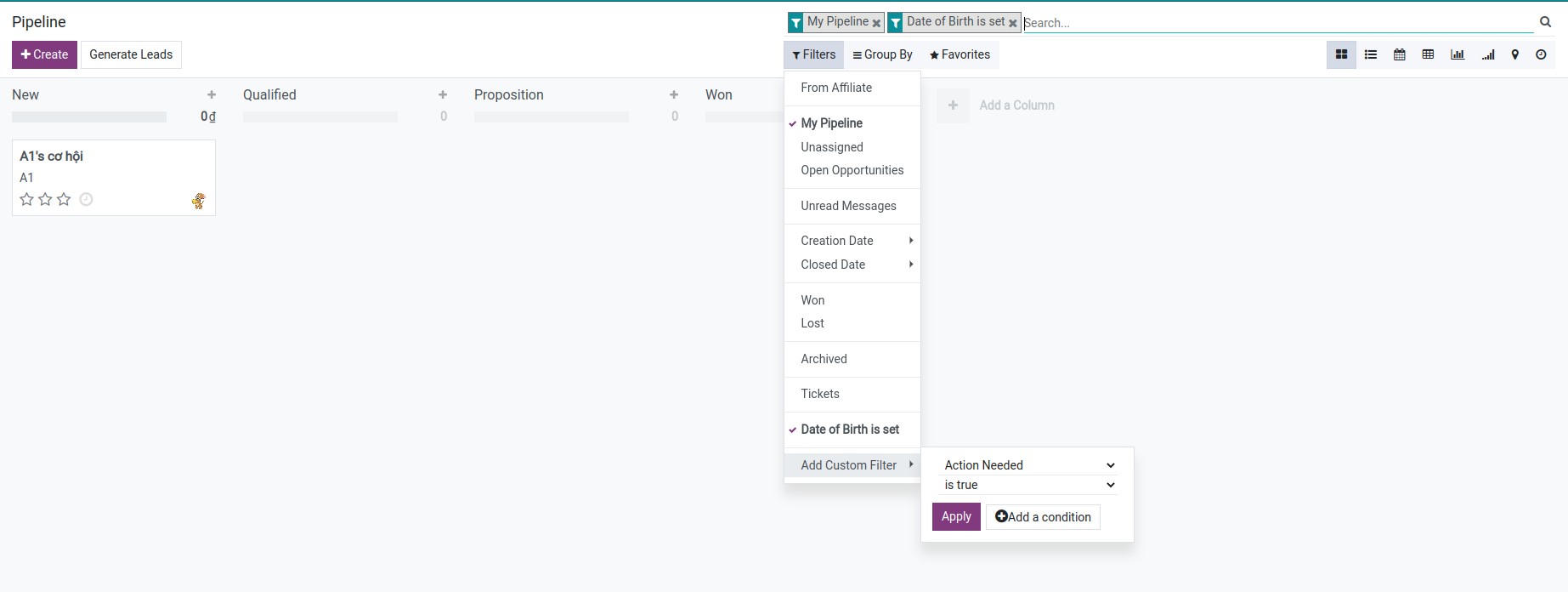The image size is (1568, 592).
Task: Uncheck the My Pipeline filter
Action: (x=831, y=123)
